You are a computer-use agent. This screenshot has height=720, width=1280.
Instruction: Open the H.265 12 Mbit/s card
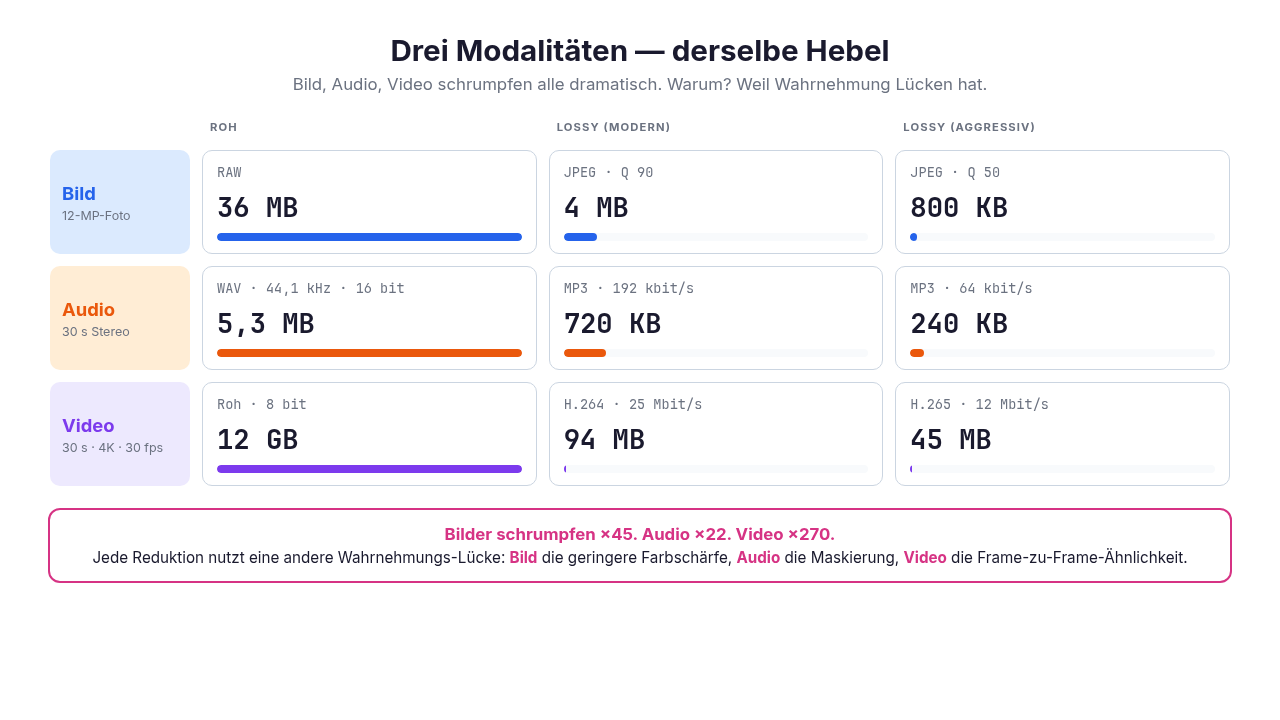coord(1062,434)
